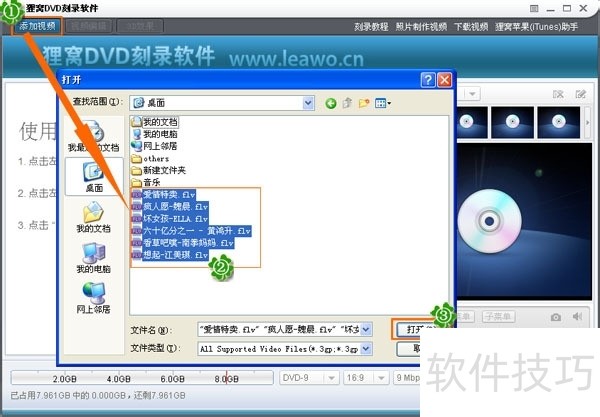Open the 9 Mbps bitrate dropdown
The height and width of the screenshot is (417, 600).
coord(408,378)
